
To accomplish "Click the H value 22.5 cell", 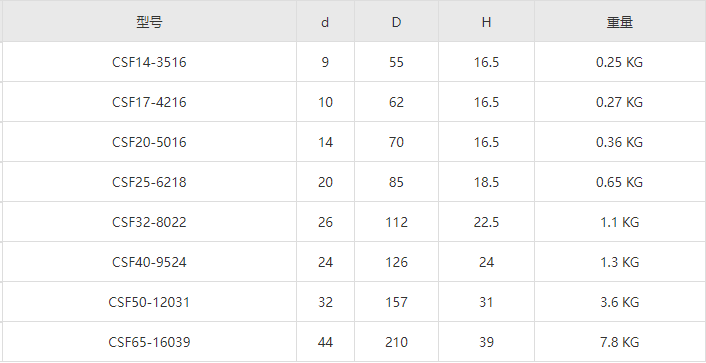I will 486,222.
